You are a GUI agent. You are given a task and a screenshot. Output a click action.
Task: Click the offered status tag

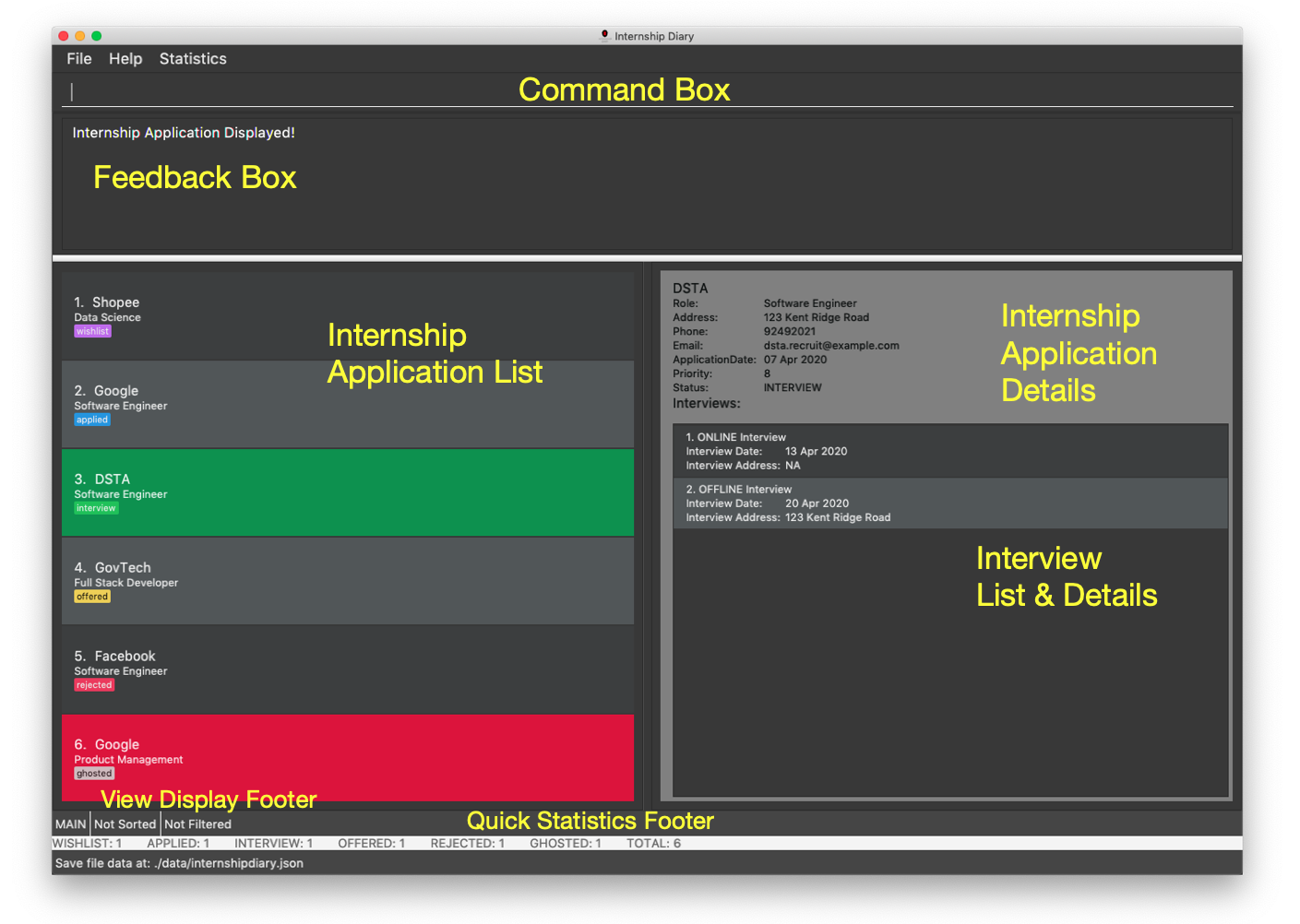click(x=92, y=597)
